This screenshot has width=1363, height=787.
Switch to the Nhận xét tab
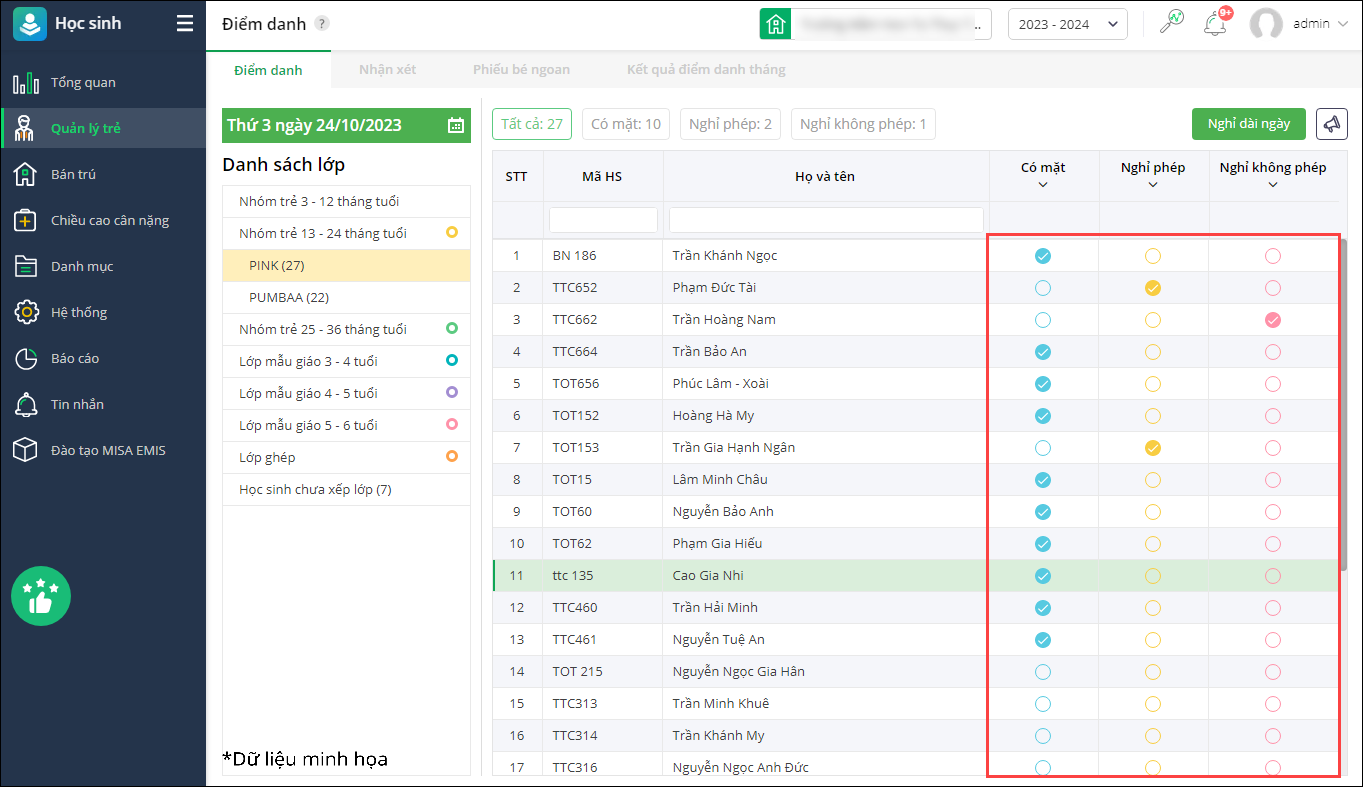click(388, 70)
